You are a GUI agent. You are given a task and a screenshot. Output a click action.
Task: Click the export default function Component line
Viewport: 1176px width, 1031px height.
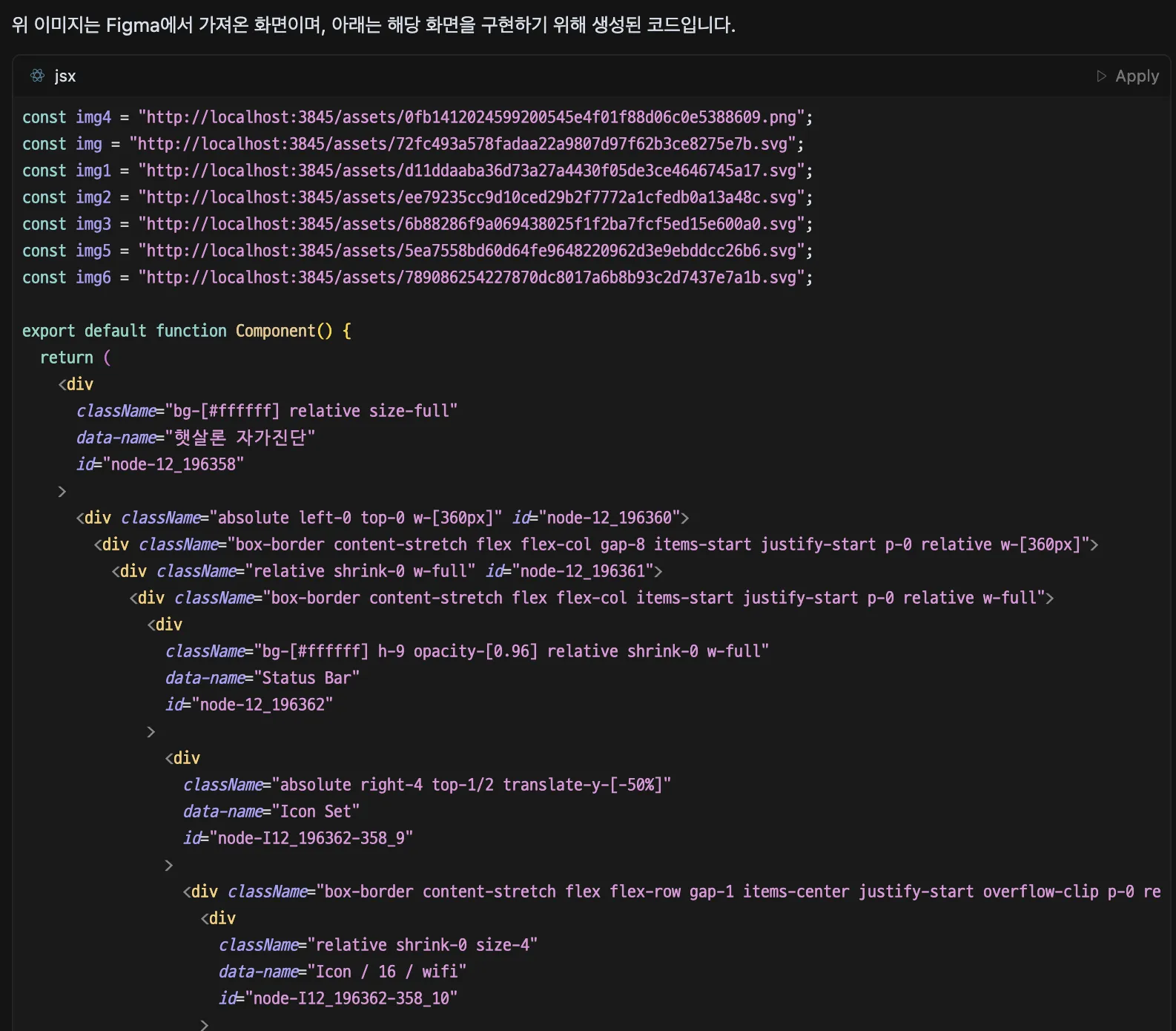(187, 331)
